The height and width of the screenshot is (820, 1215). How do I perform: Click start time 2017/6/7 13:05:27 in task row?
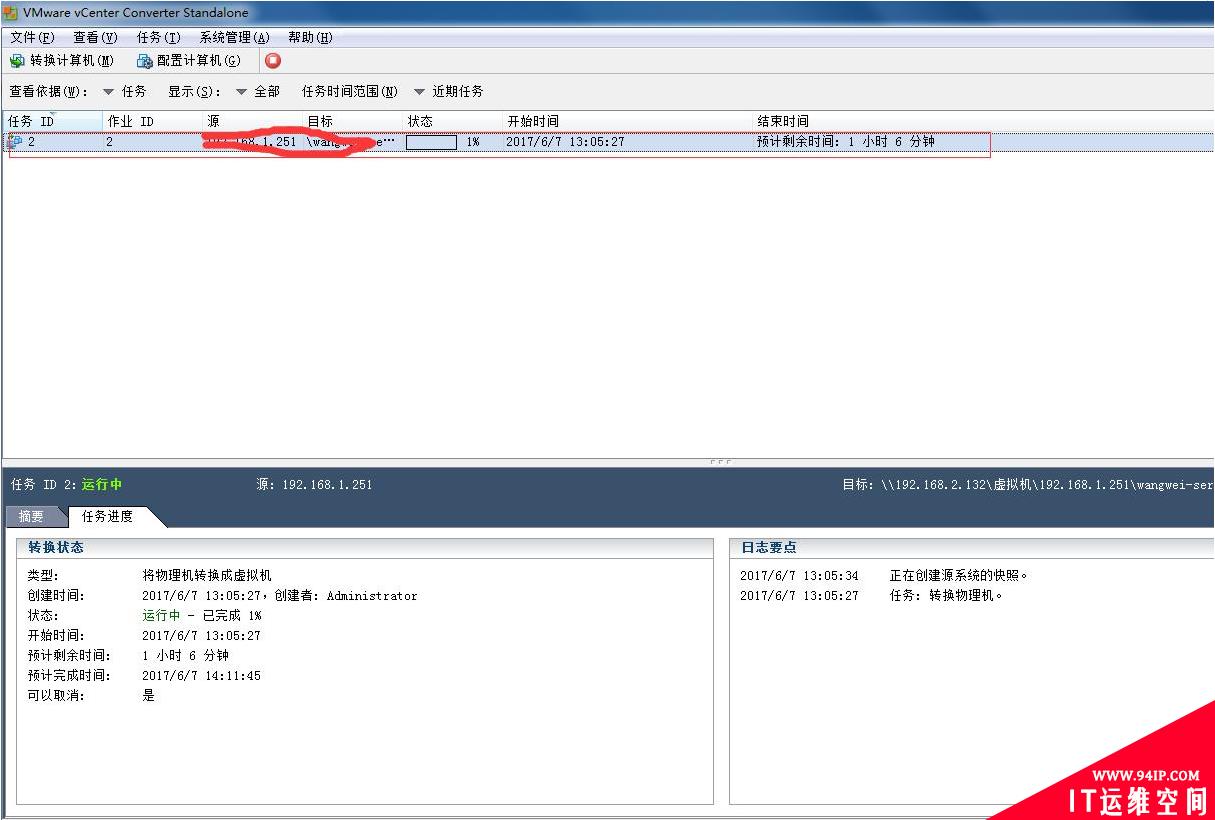coord(565,142)
